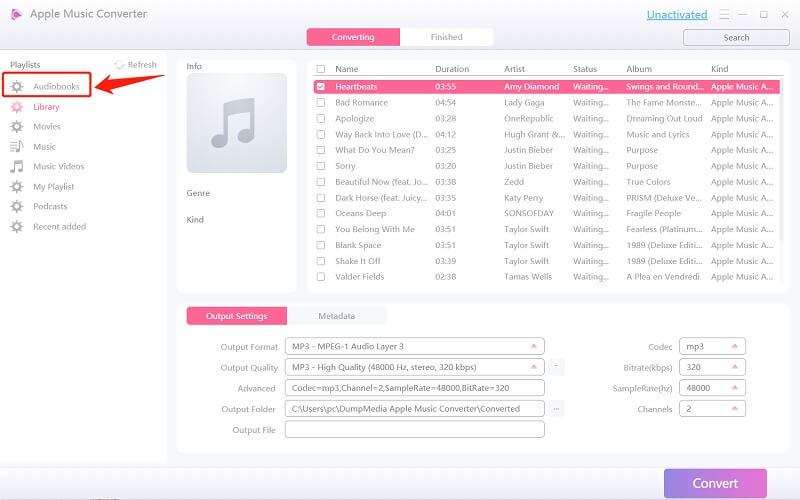Click the Apple Music Converter logo icon
Screen dimensions: 800x500
pyautogui.click(x=16, y=14)
